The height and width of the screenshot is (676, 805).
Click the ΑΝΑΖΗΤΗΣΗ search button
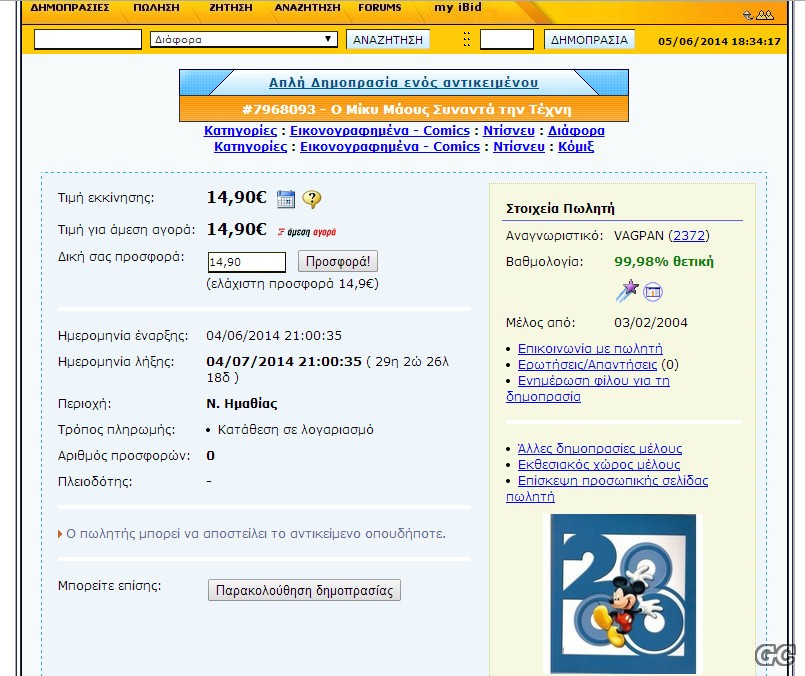[x=388, y=40]
